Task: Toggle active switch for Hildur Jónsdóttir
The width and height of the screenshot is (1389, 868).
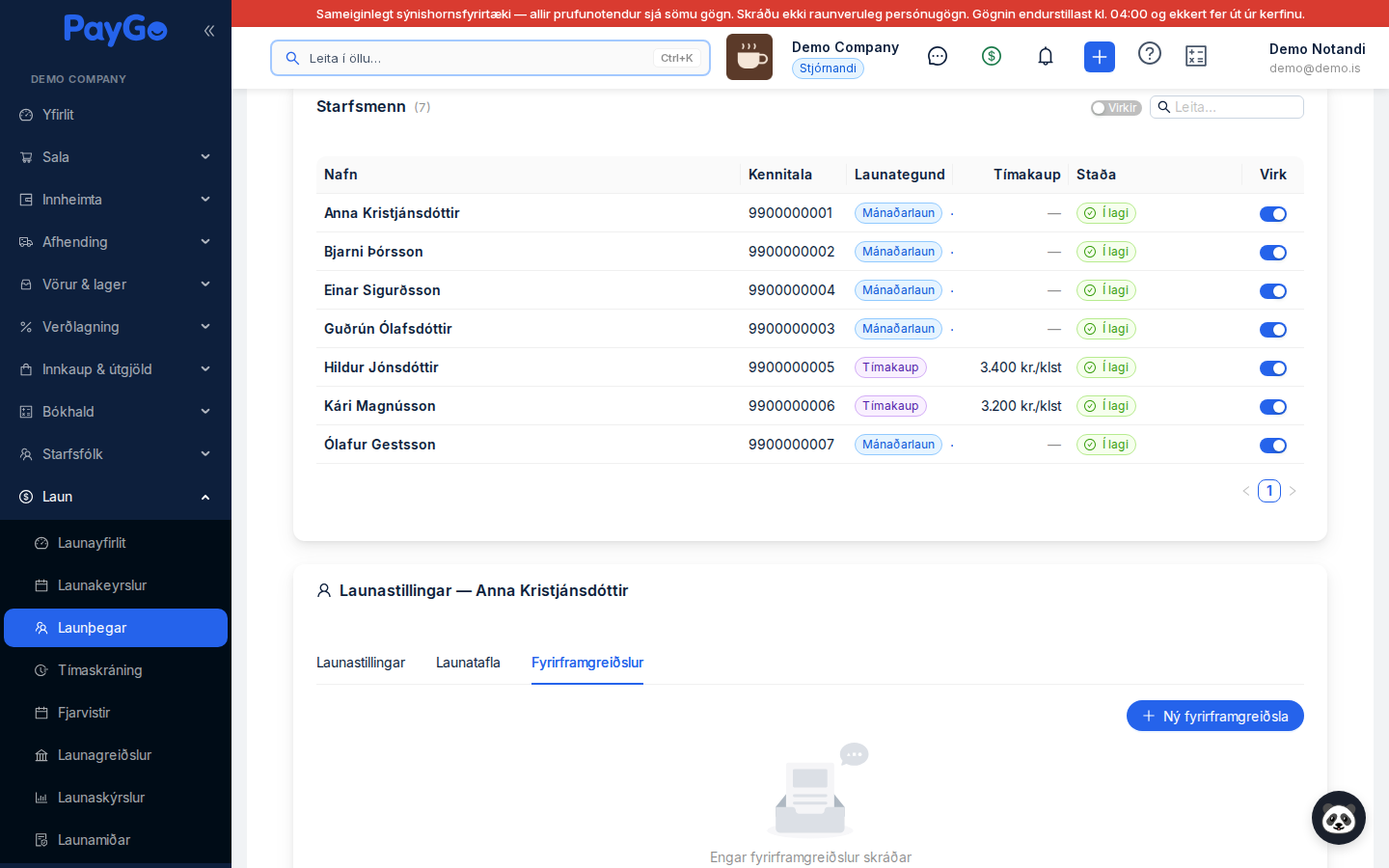Action: 1273,368
